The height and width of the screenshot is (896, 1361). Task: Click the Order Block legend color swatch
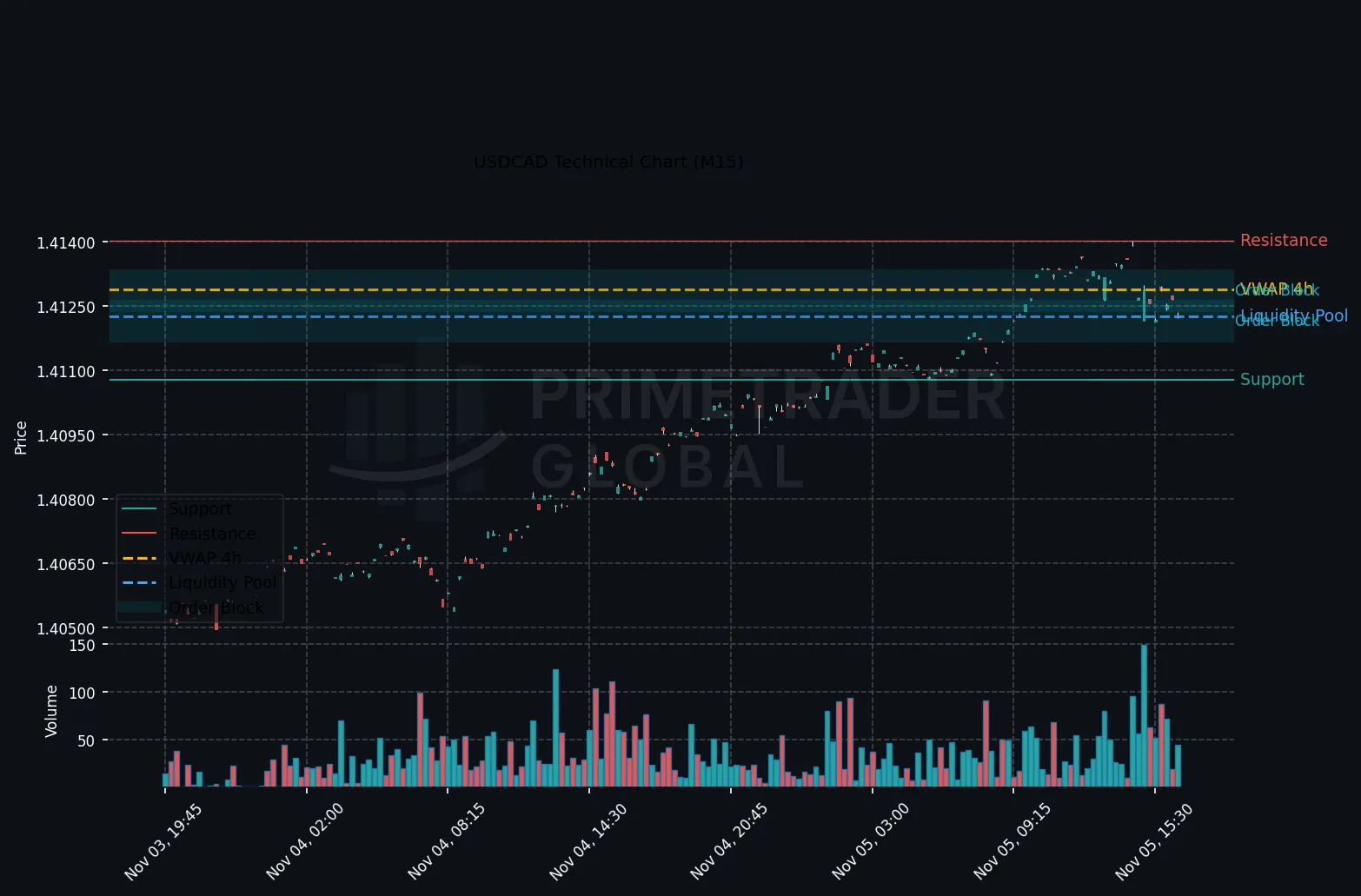click(139, 607)
